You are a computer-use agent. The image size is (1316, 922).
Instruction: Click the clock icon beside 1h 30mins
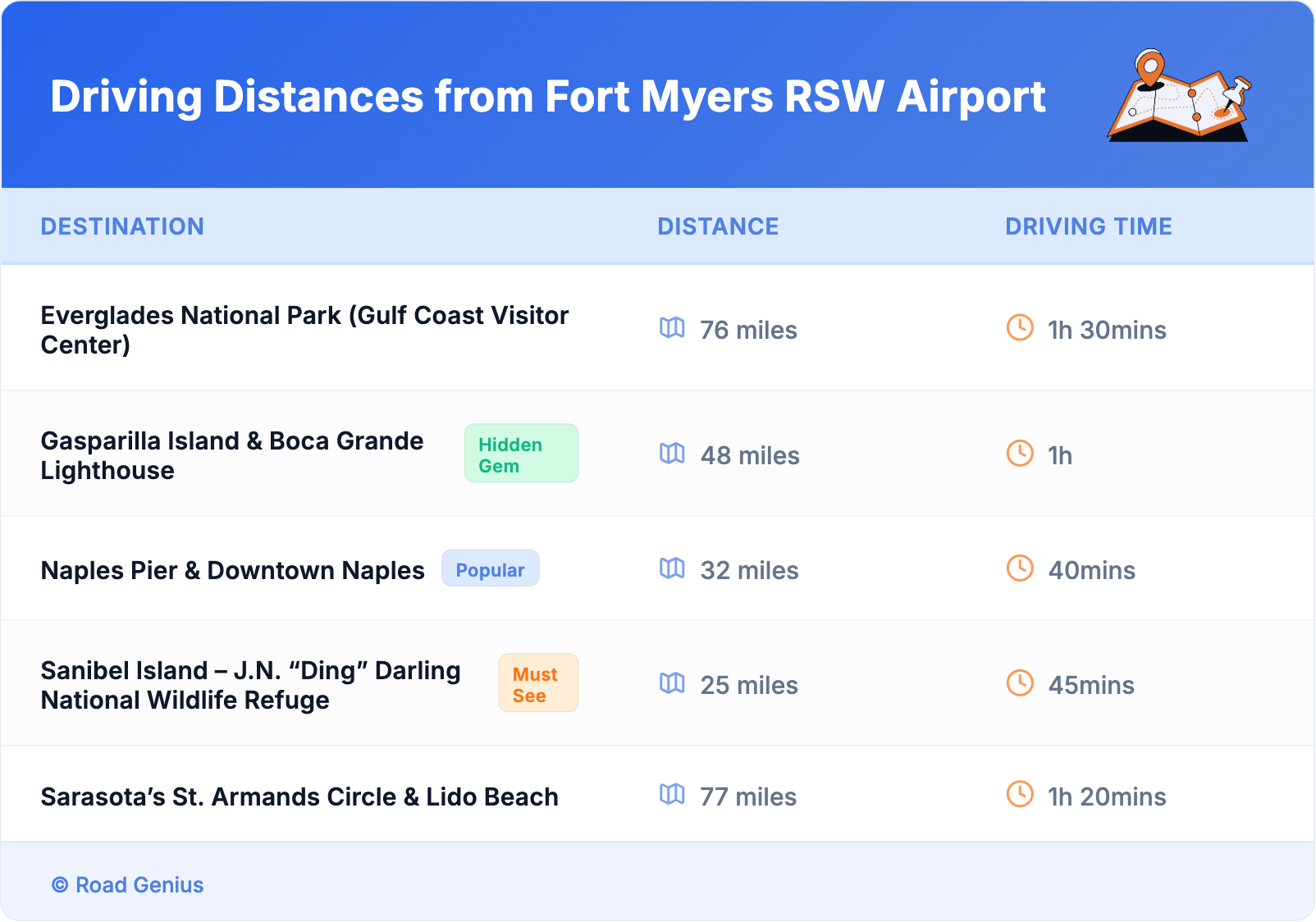pos(1020,328)
